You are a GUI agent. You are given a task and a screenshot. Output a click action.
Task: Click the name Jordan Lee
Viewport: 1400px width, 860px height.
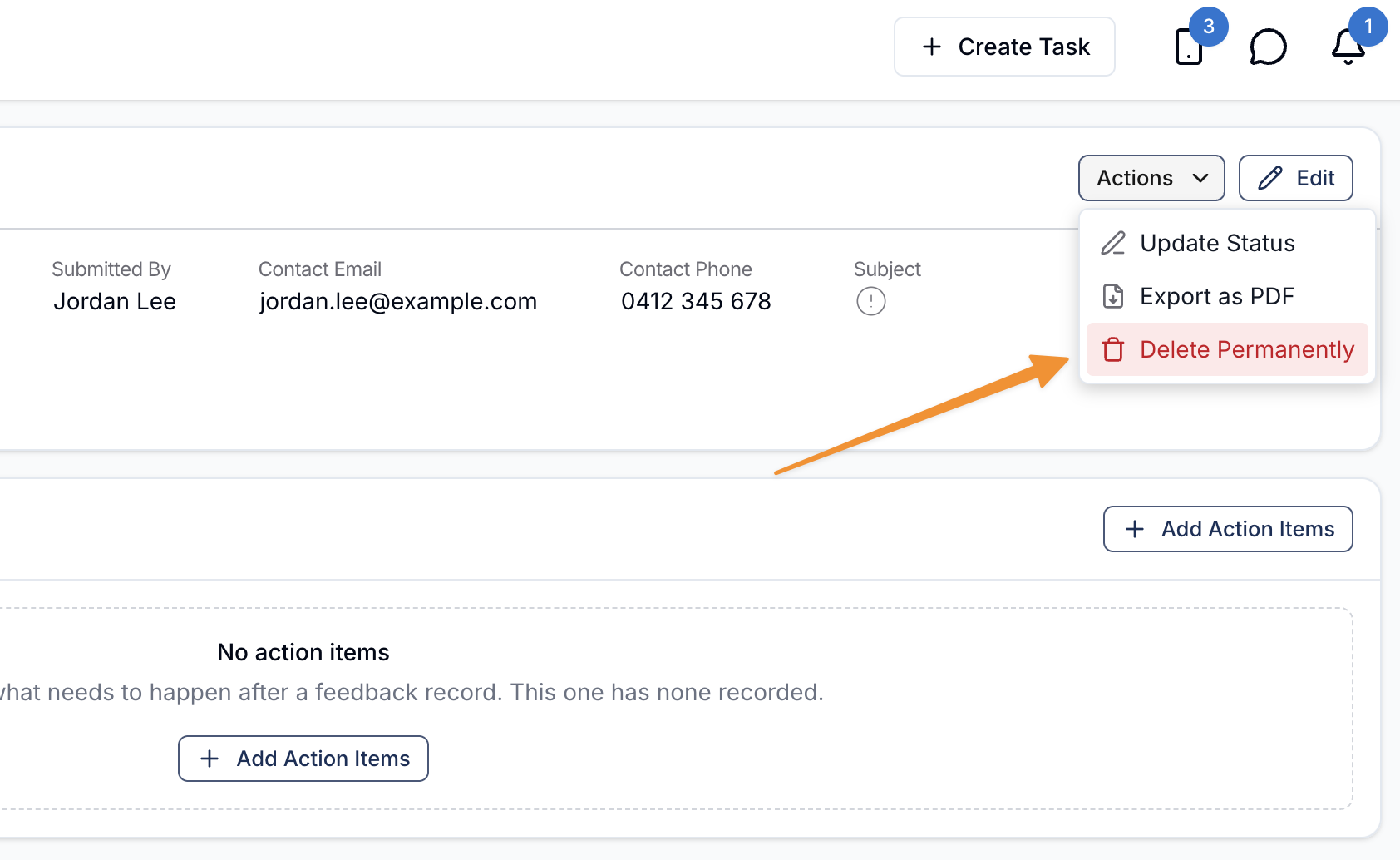(x=115, y=301)
